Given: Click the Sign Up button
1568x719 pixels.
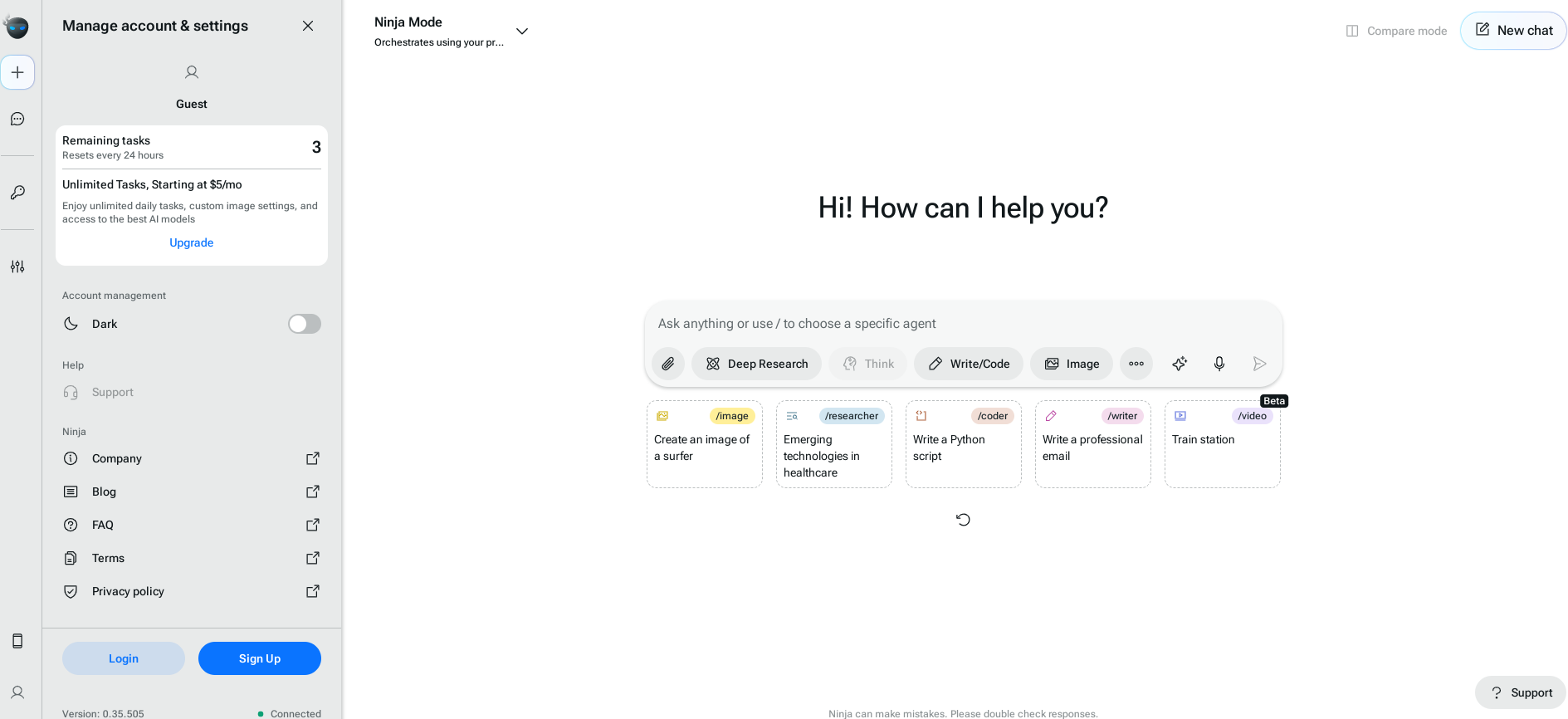Looking at the screenshot, I should pyautogui.click(x=259, y=658).
